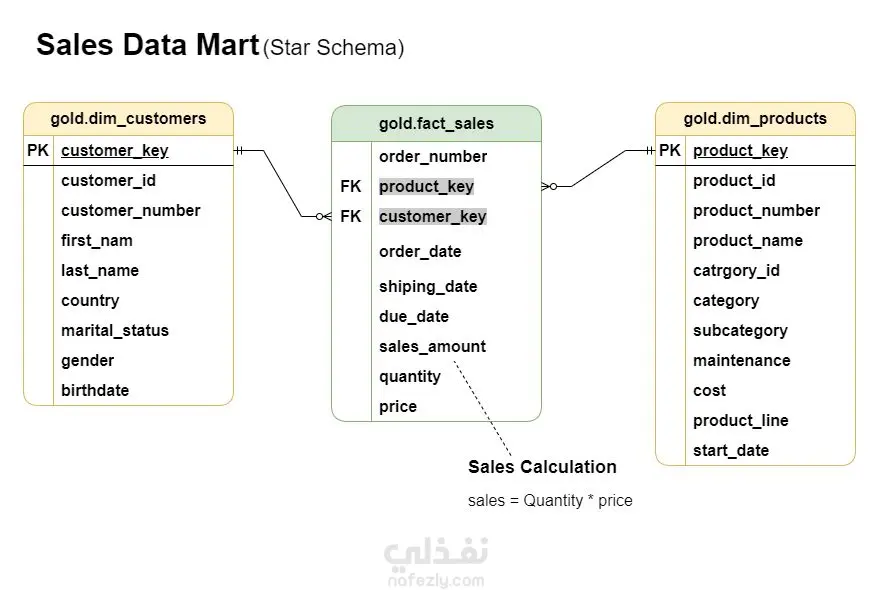The width and height of the screenshot is (871, 590).
Task: Select the gold.dim_customers table header
Action: click(128, 119)
